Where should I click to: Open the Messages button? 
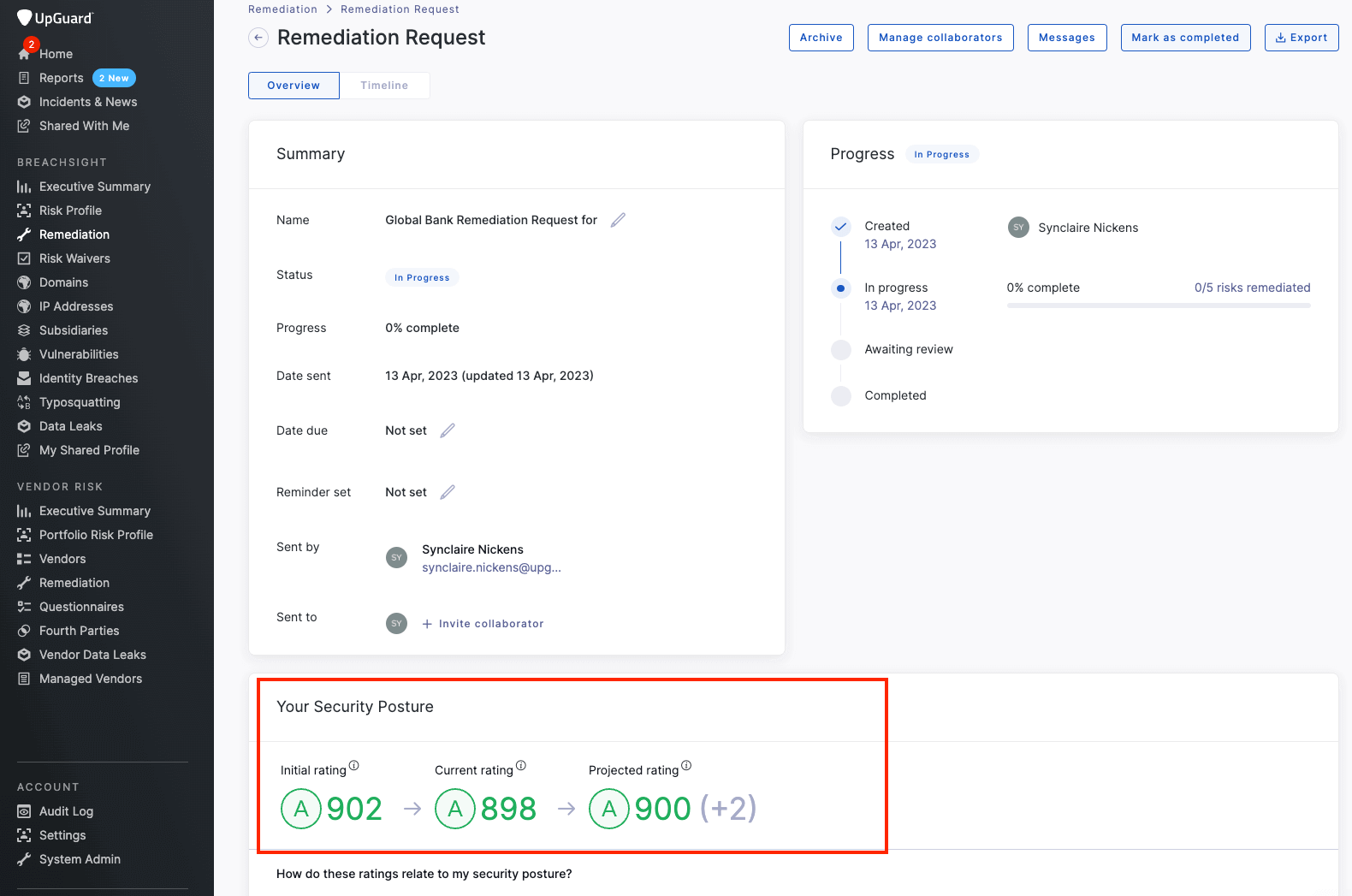1067,38
